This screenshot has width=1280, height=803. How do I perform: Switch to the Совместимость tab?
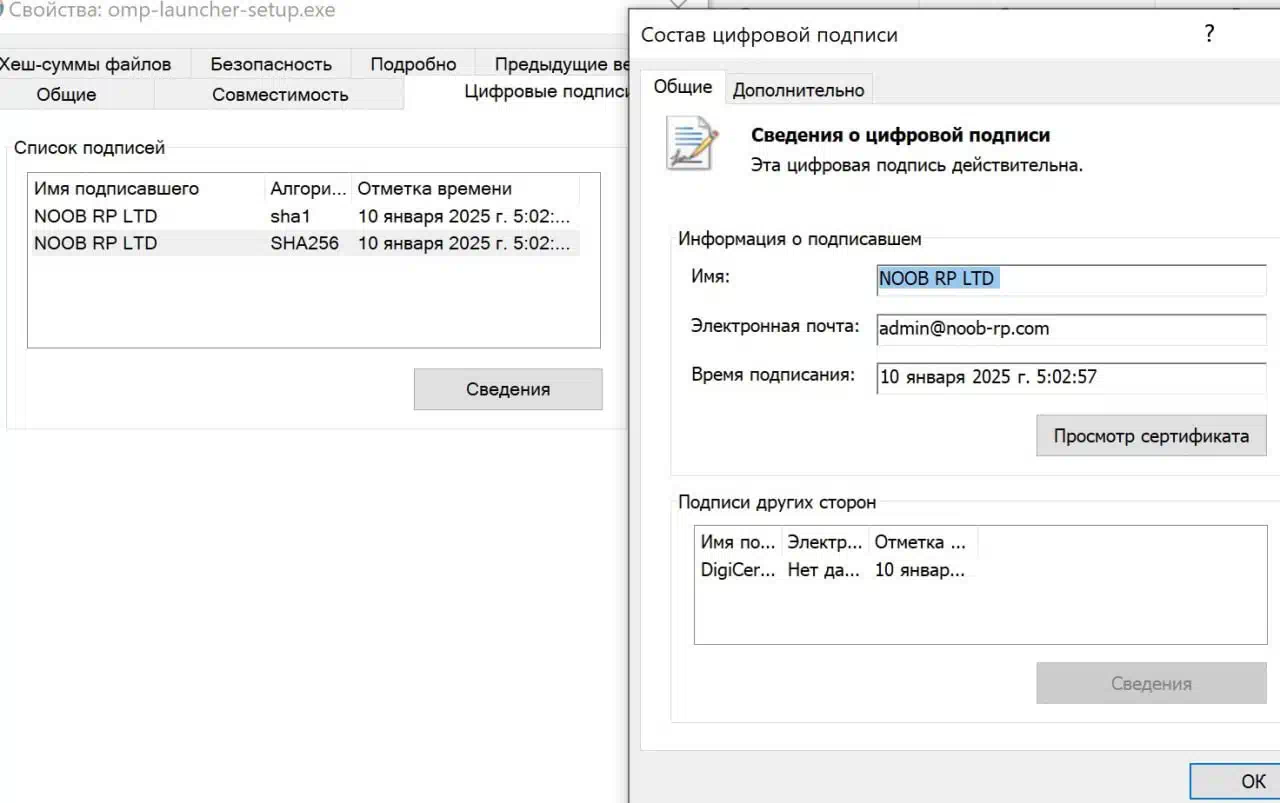tap(280, 94)
